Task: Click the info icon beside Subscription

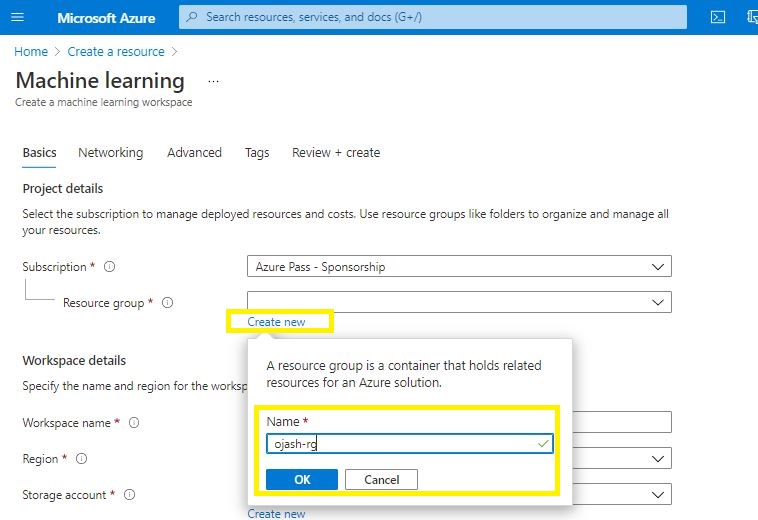Action: click(x=109, y=267)
